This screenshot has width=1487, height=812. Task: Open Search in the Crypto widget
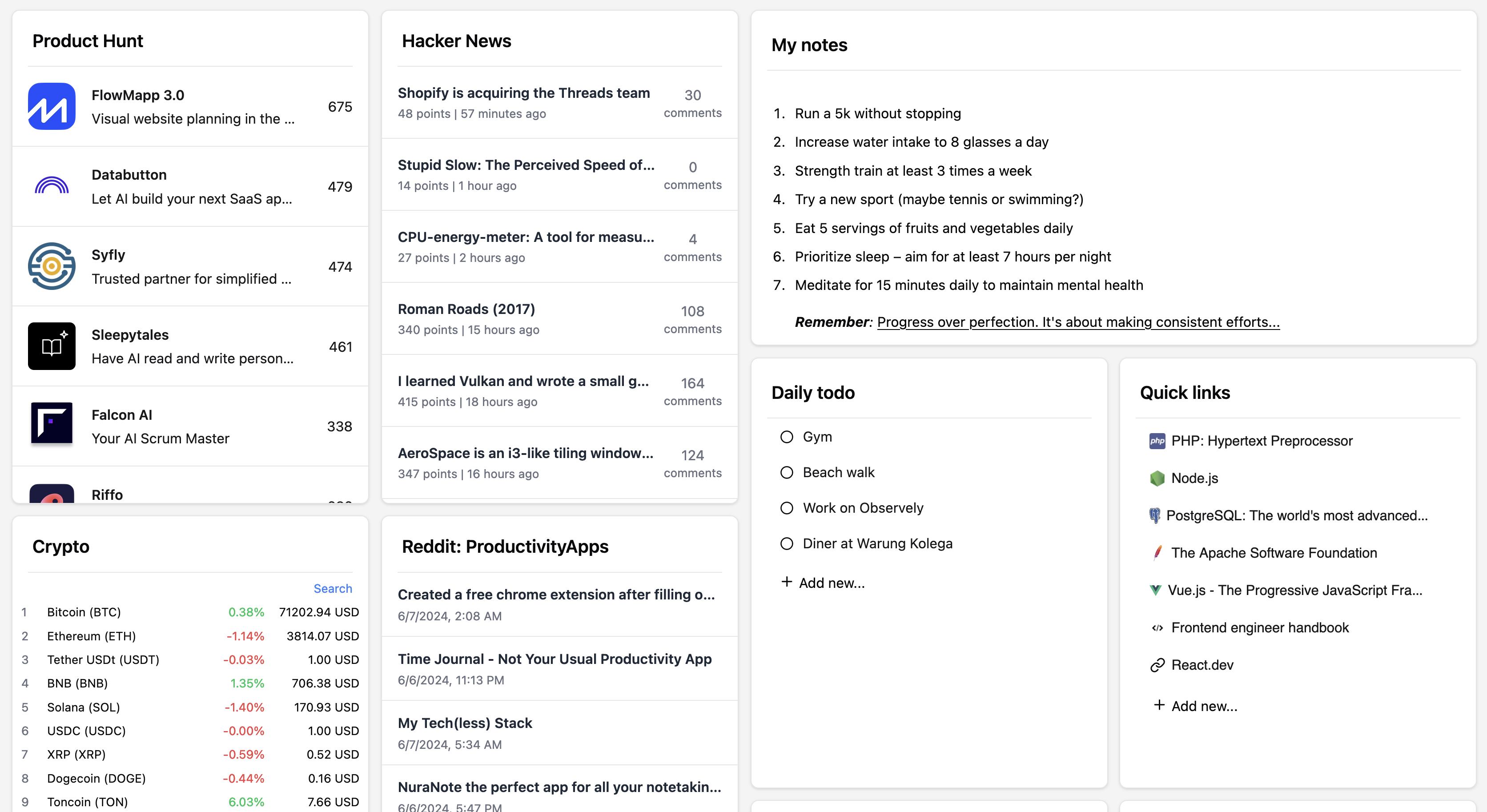[x=333, y=588]
